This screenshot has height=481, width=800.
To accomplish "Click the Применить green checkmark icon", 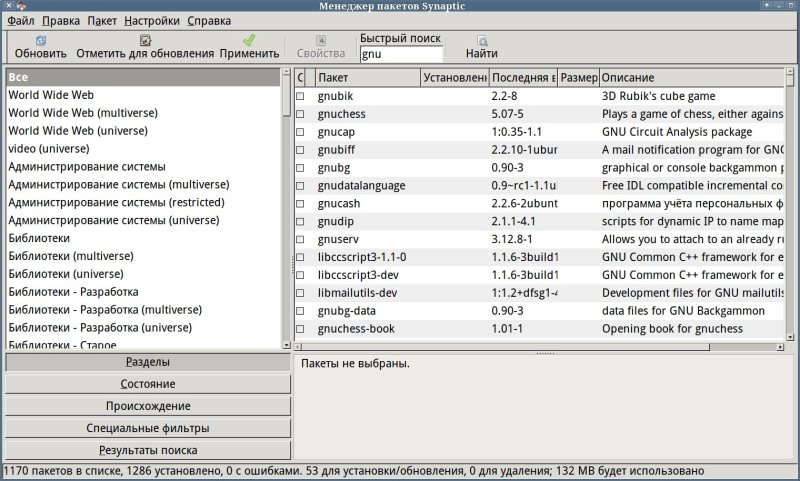I will click(x=249, y=40).
